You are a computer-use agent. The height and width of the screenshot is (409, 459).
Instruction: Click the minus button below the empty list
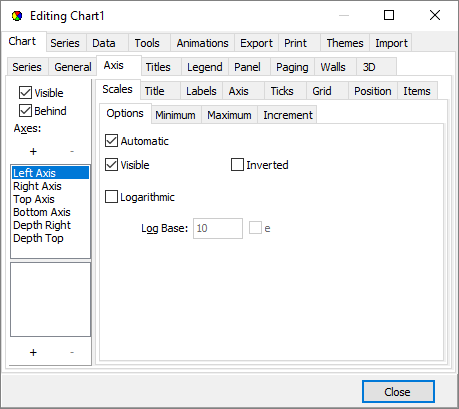pyautogui.click(x=72, y=352)
